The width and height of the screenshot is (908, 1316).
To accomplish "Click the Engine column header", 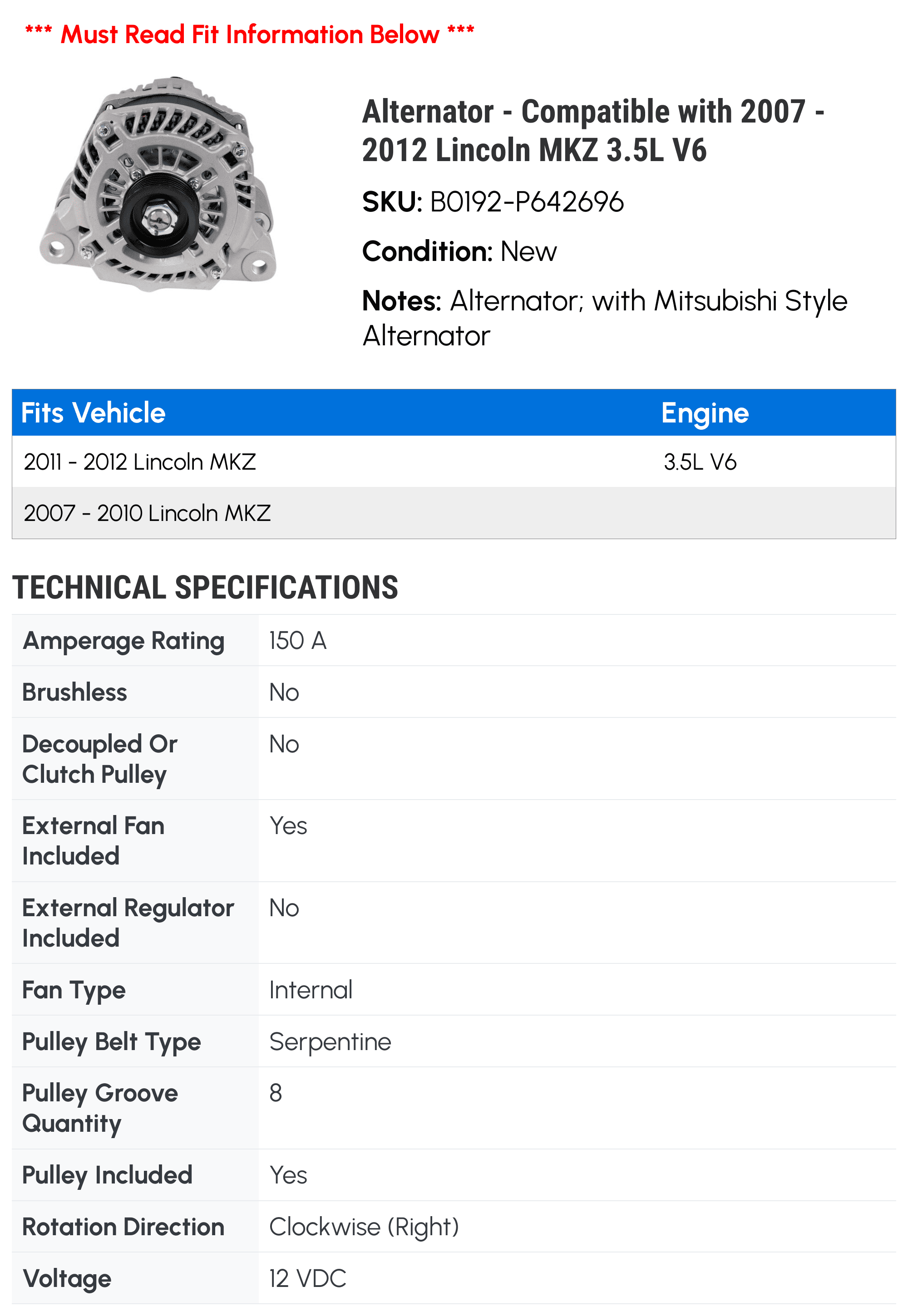I will pyautogui.click(x=704, y=413).
